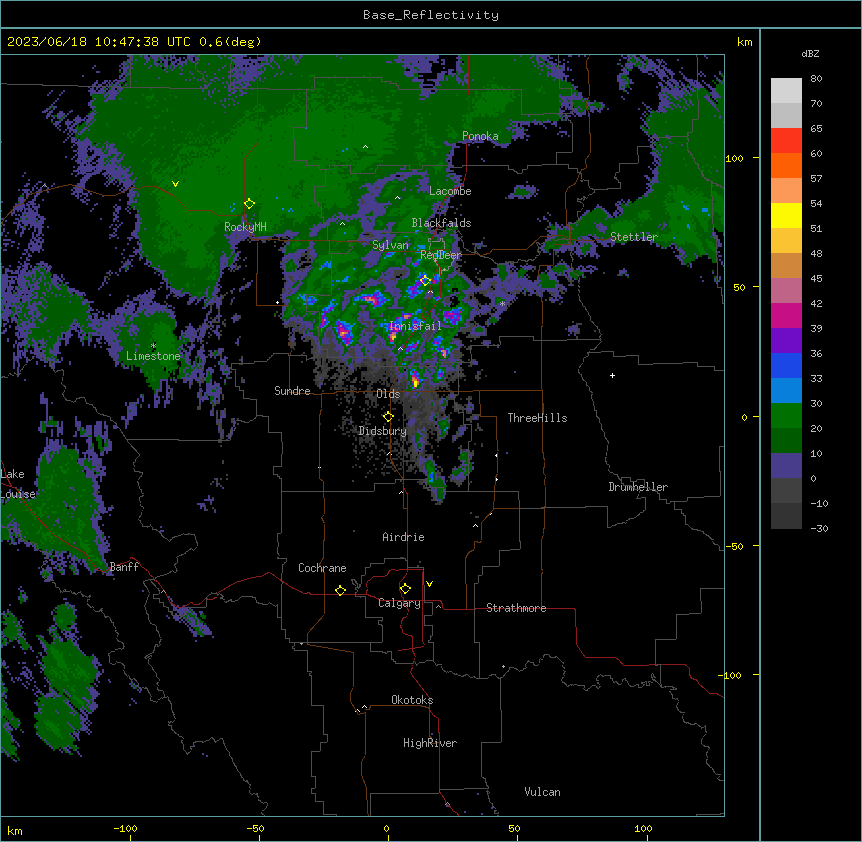Screen dimensions: 862x842
Task: Select the Lacombe city label
Action: (x=450, y=191)
